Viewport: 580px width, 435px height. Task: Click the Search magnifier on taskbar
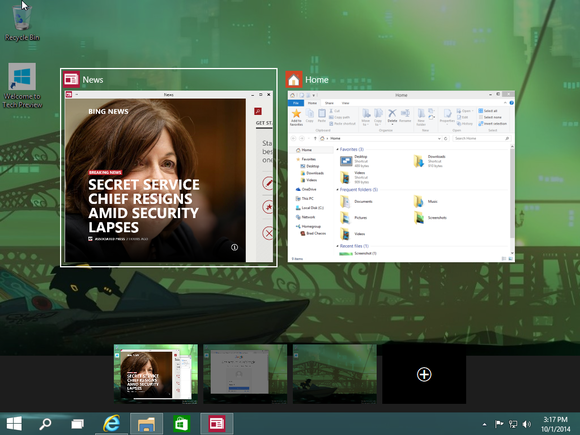point(45,424)
